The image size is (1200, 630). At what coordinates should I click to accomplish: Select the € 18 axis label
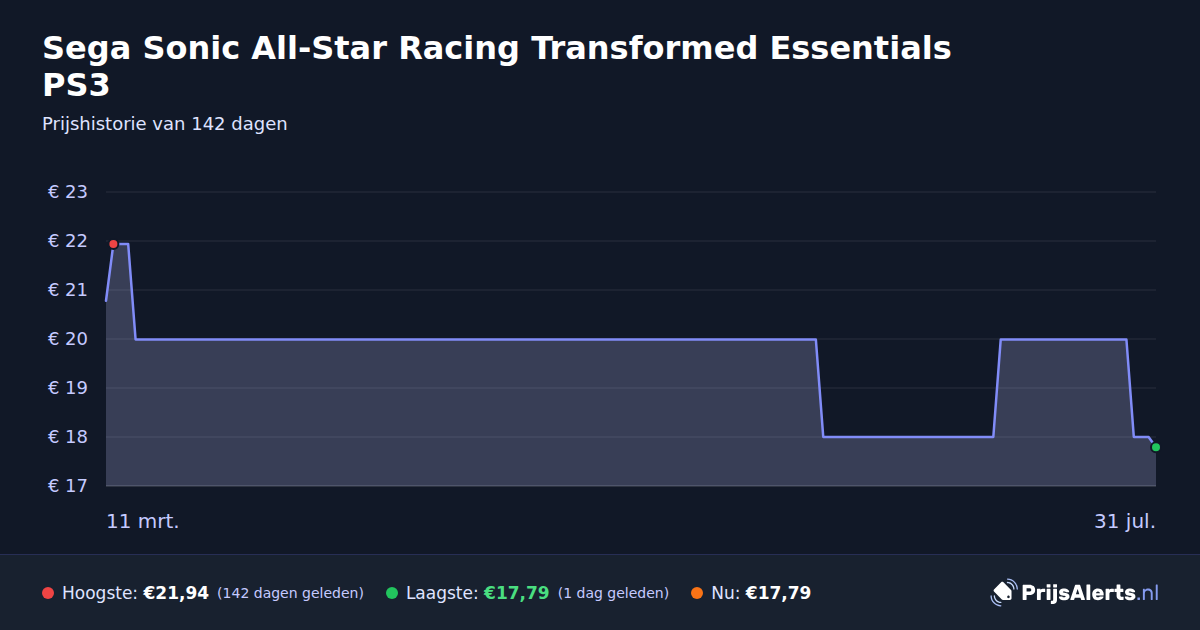[x=68, y=437]
